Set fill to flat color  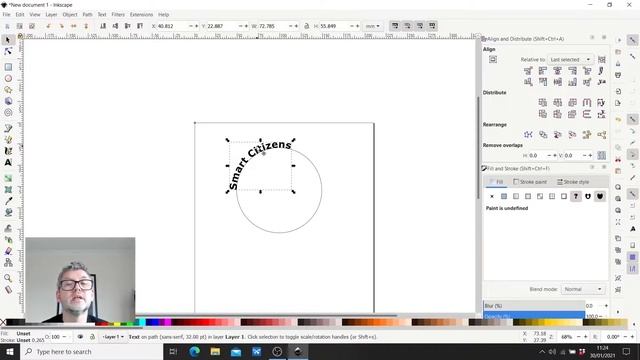(x=504, y=196)
